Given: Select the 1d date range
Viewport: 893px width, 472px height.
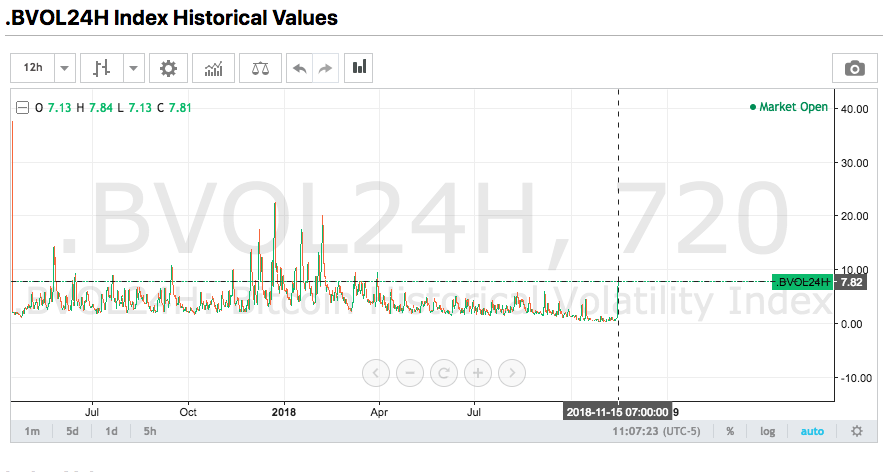Looking at the screenshot, I should point(111,431).
